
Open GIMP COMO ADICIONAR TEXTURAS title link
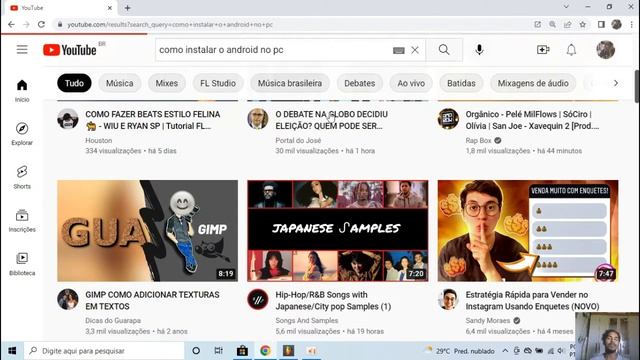click(152, 300)
